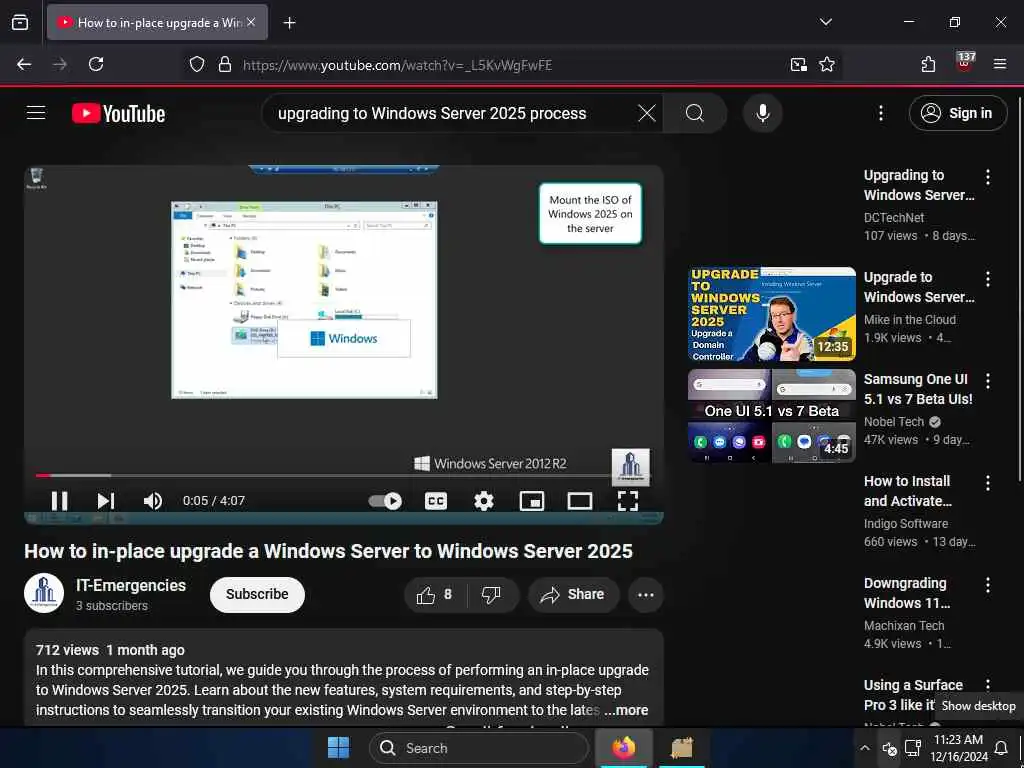The height and width of the screenshot is (768, 1024).
Task: Enter fullscreen mode
Action: (x=628, y=501)
